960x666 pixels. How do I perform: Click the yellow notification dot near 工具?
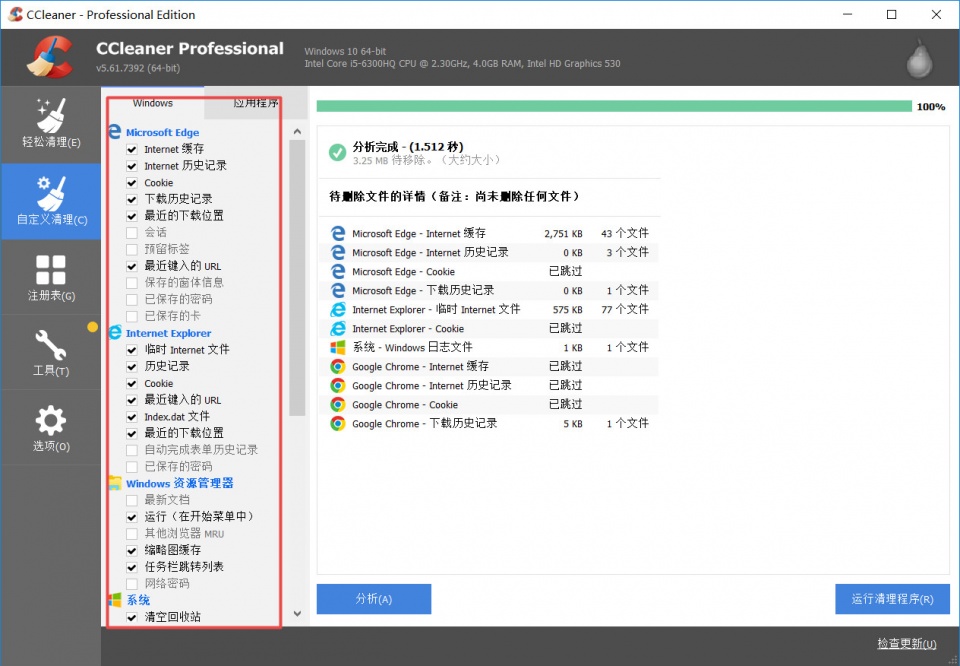click(92, 327)
